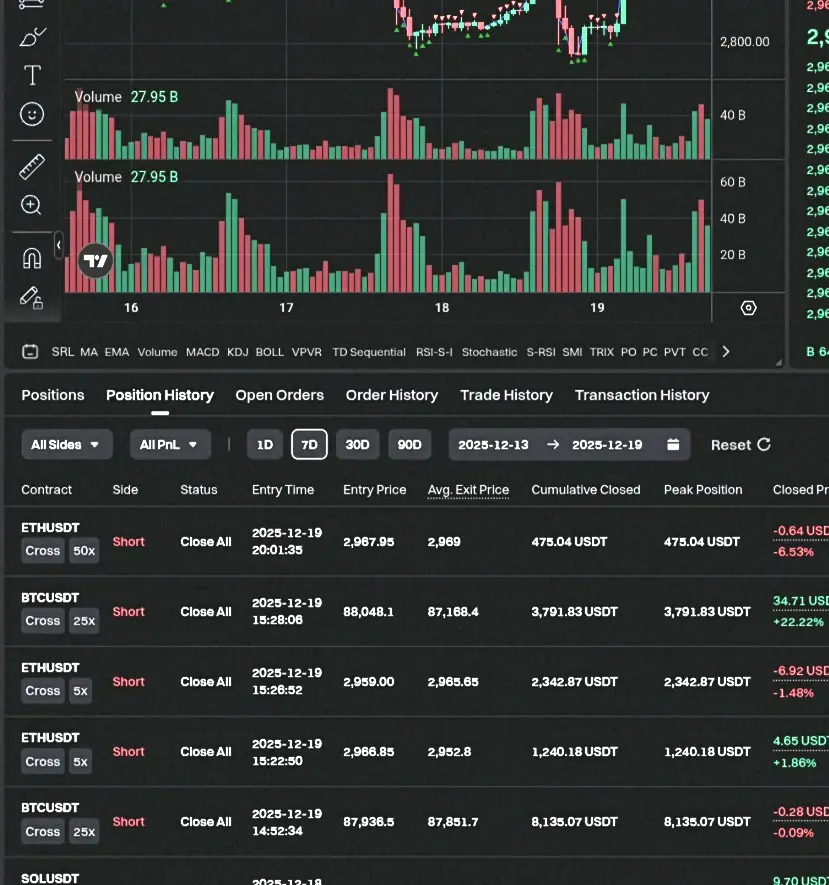The image size is (829, 885).
Task: Click the TradingView logo on chart
Action: [x=95, y=261]
